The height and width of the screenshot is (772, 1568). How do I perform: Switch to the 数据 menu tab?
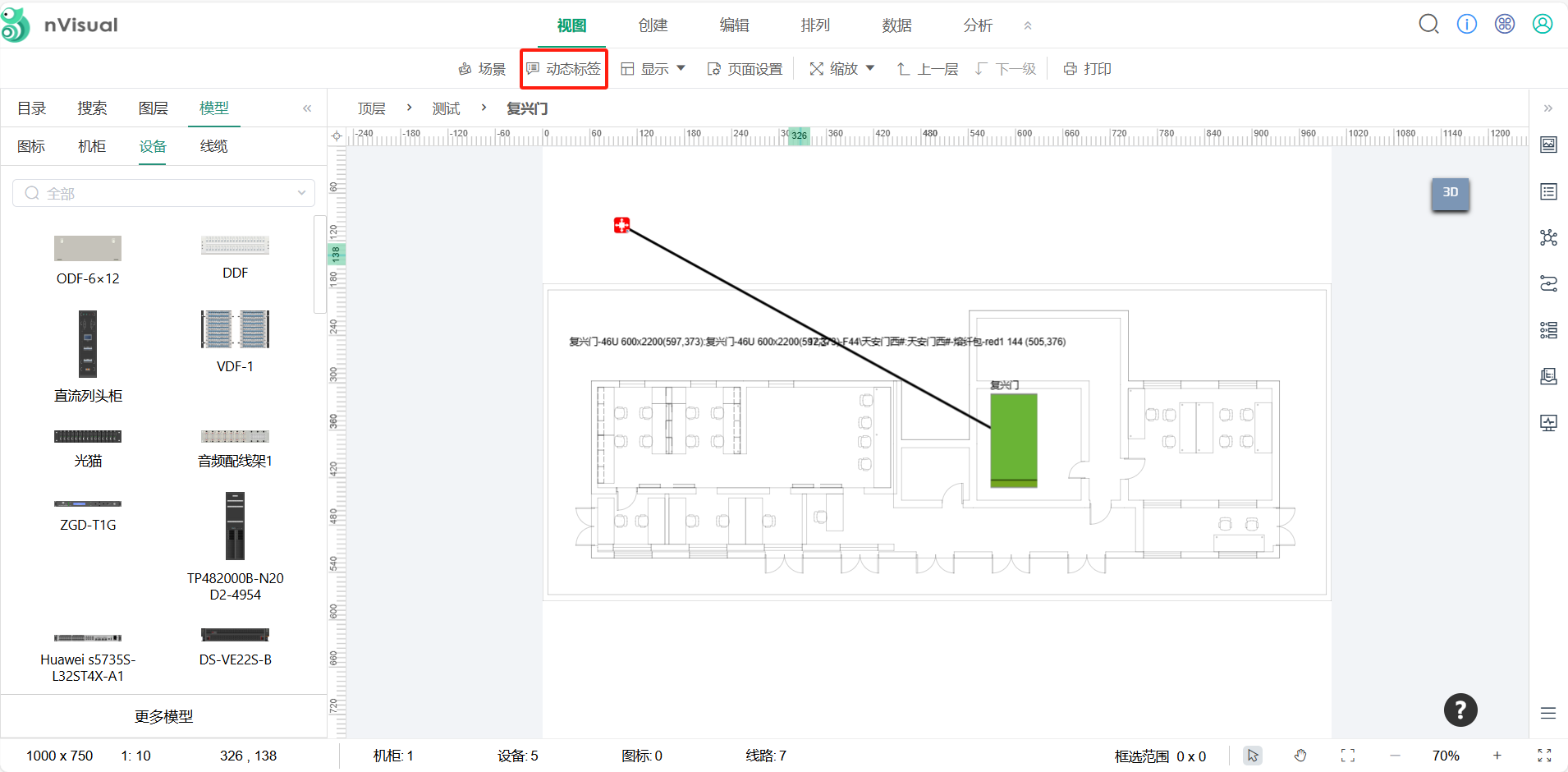point(896,25)
